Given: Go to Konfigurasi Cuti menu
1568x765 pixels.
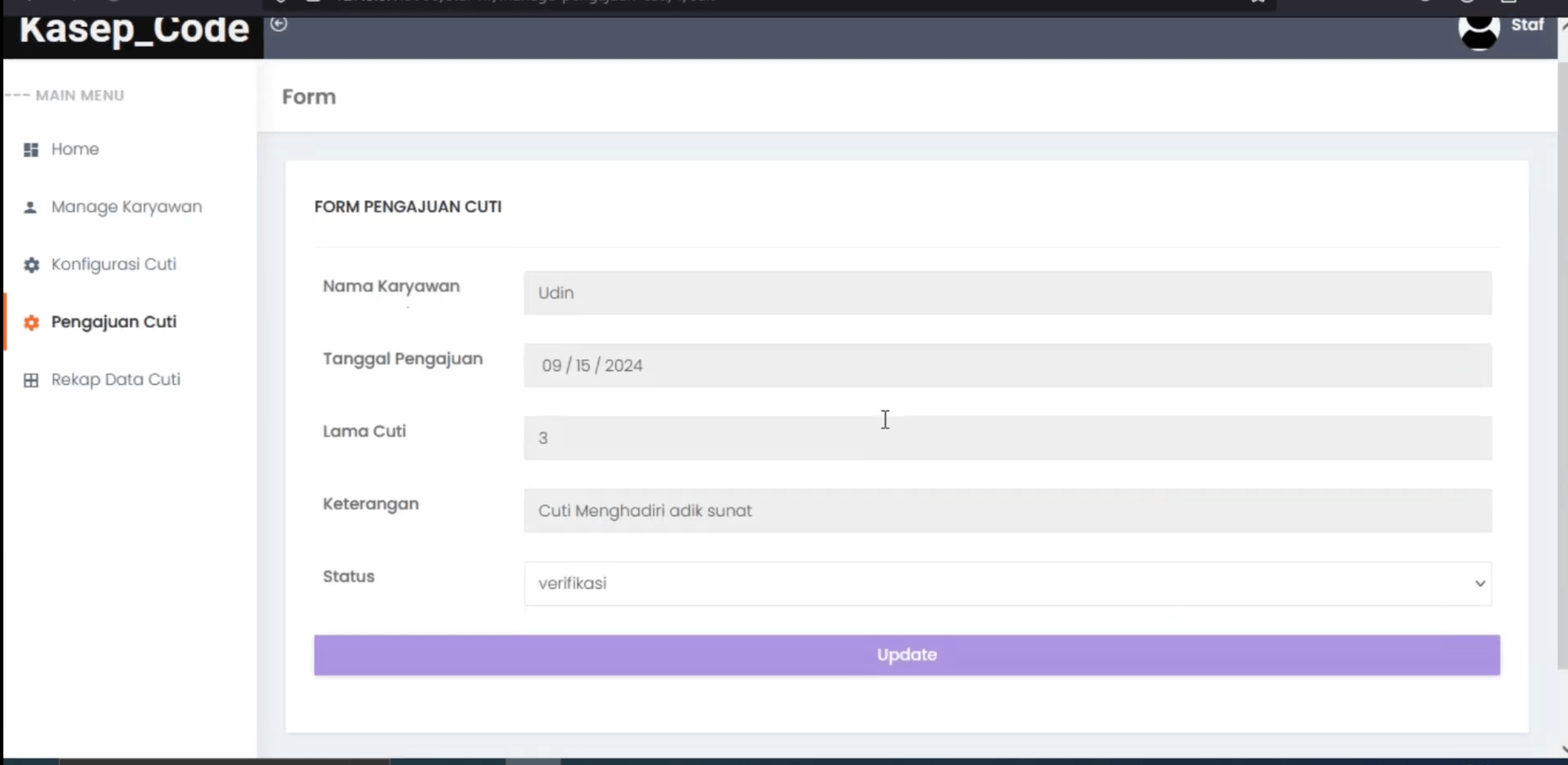Looking at the screenshot, I should pos(114,264).
